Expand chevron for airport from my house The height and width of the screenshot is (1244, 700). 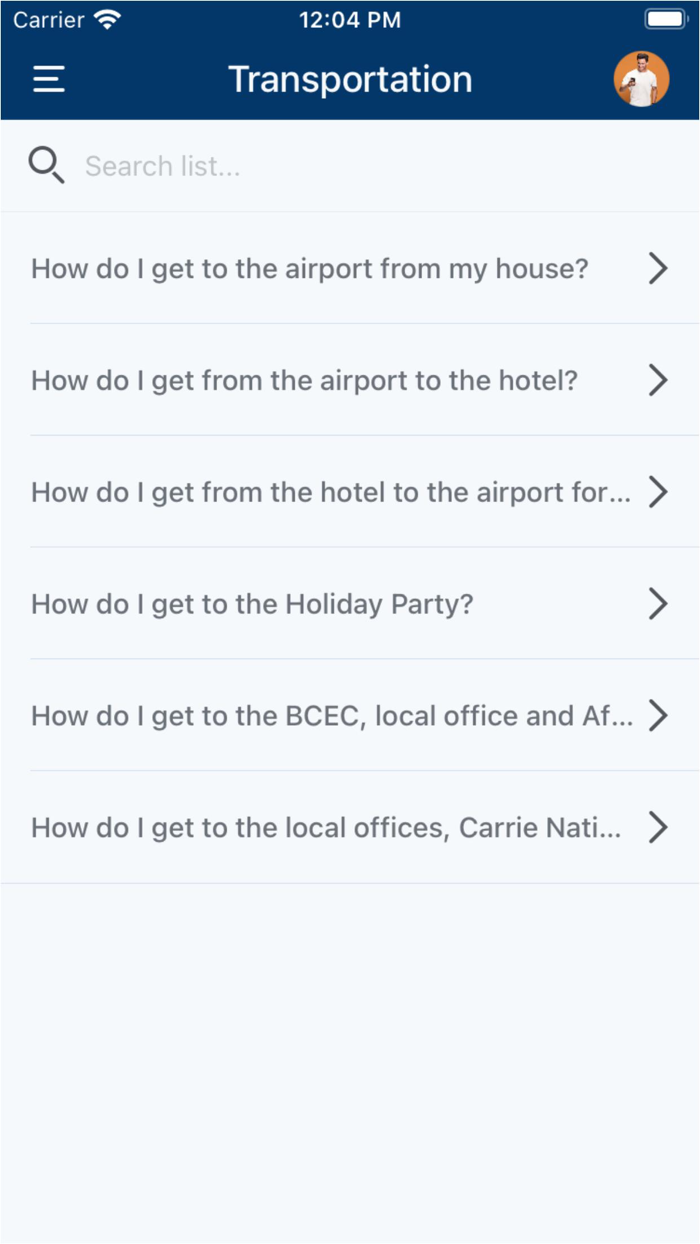[x=657, y=268]
